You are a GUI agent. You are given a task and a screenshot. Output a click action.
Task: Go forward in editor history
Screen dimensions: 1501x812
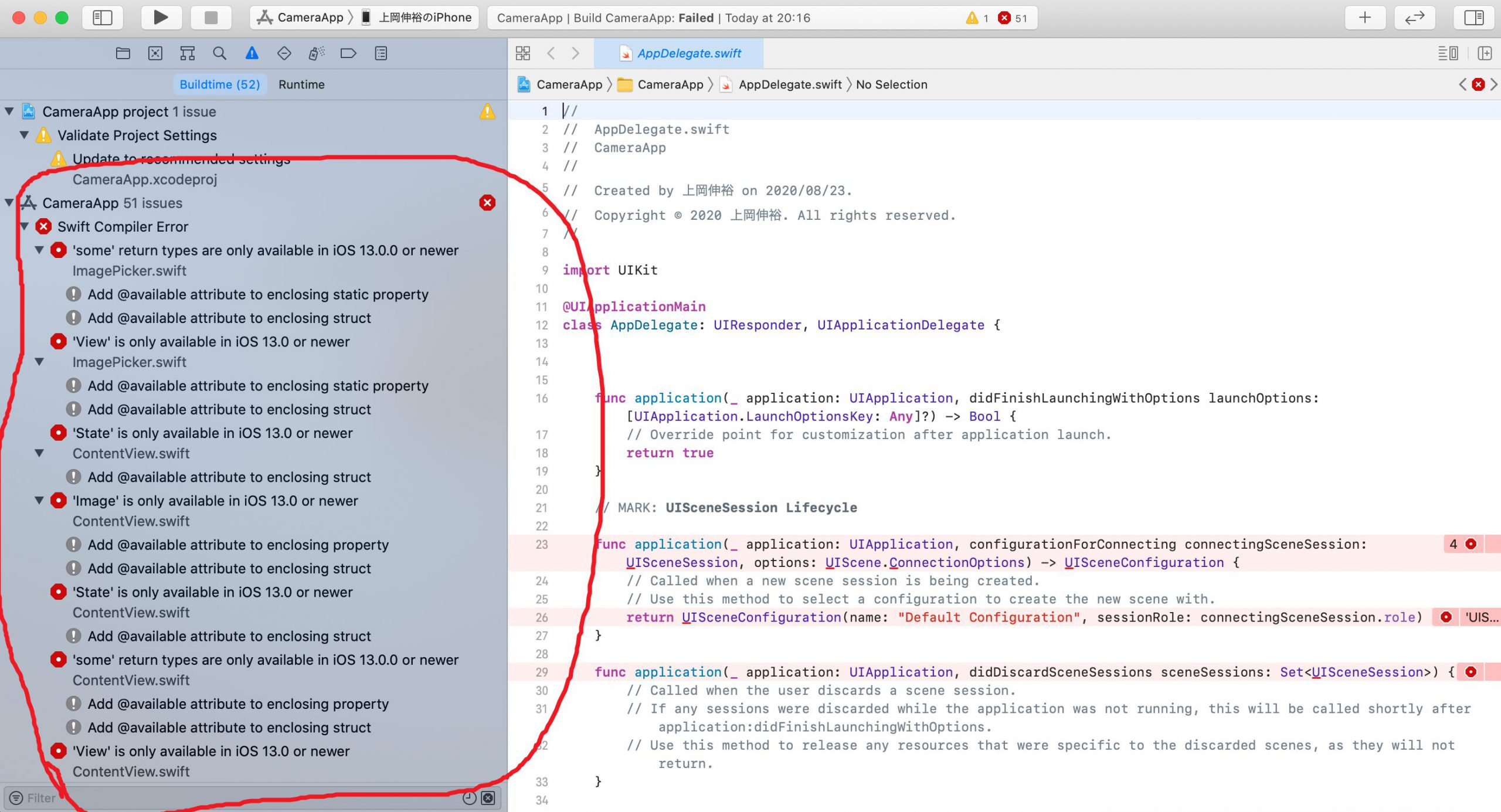tap(576, 53)
